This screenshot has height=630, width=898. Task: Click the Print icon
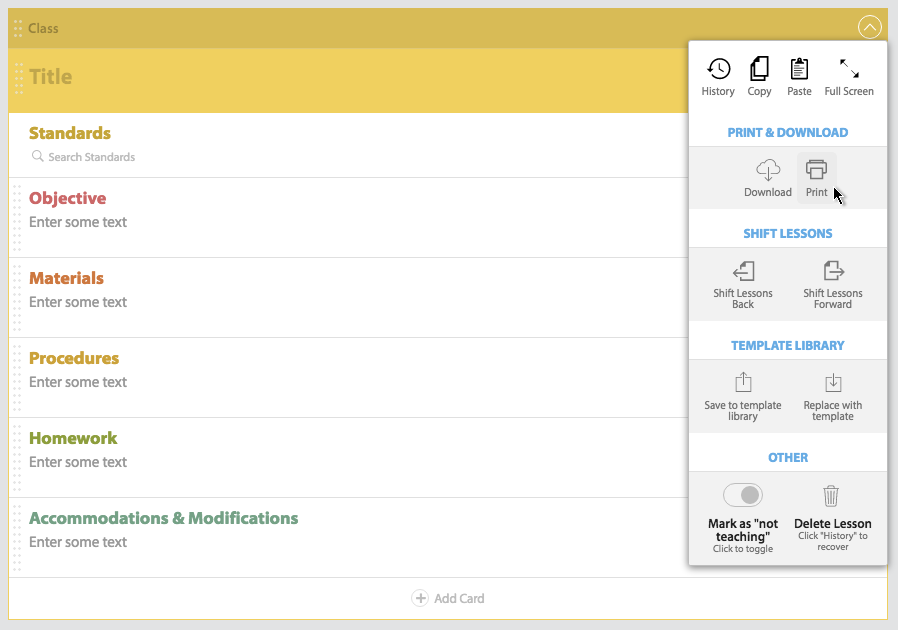pyautogui.click(x=816, y=170)
